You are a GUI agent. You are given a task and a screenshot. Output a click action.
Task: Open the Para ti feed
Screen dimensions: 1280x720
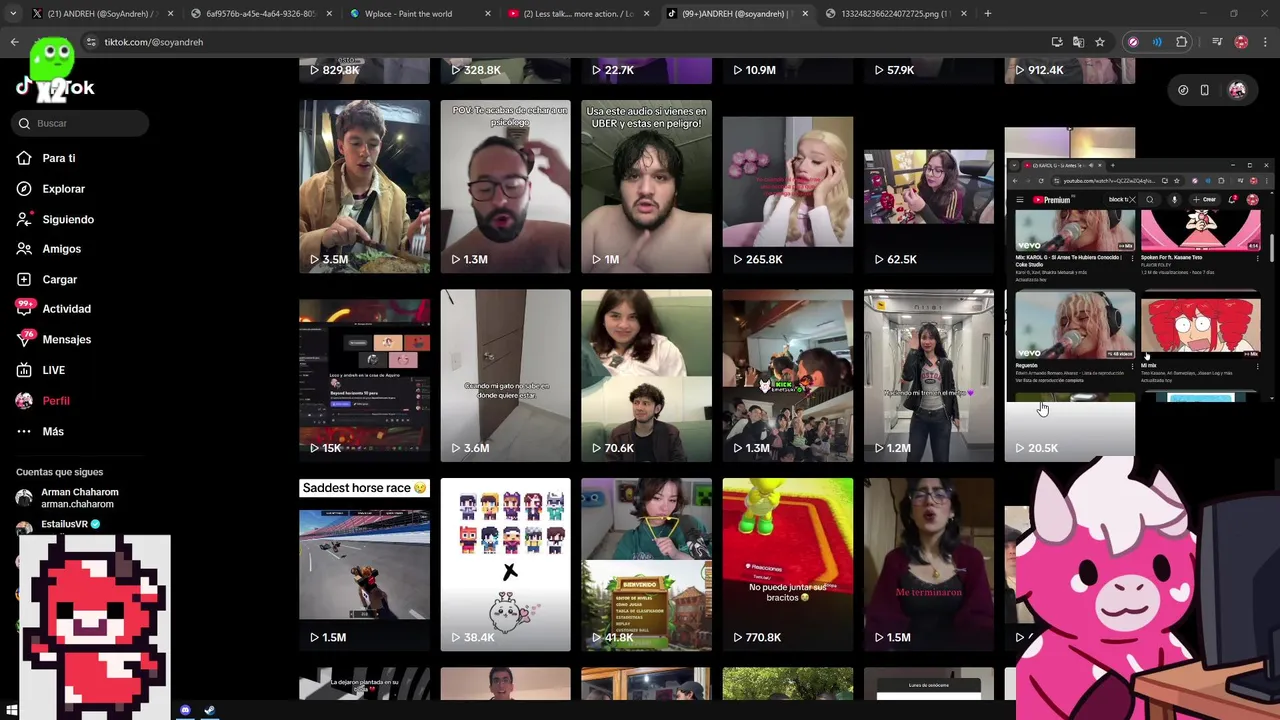[x=58, y=158]
